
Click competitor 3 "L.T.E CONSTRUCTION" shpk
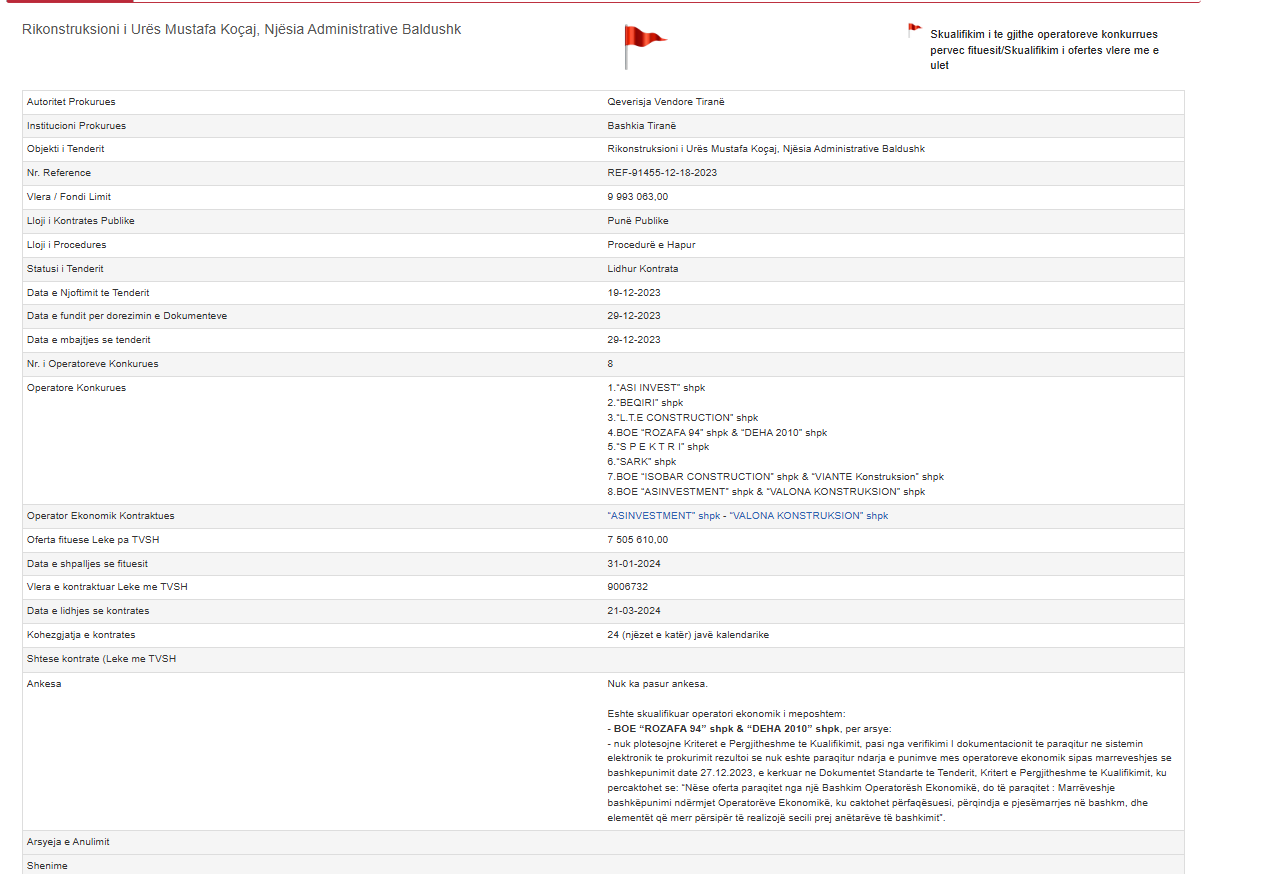coord(683,418)
